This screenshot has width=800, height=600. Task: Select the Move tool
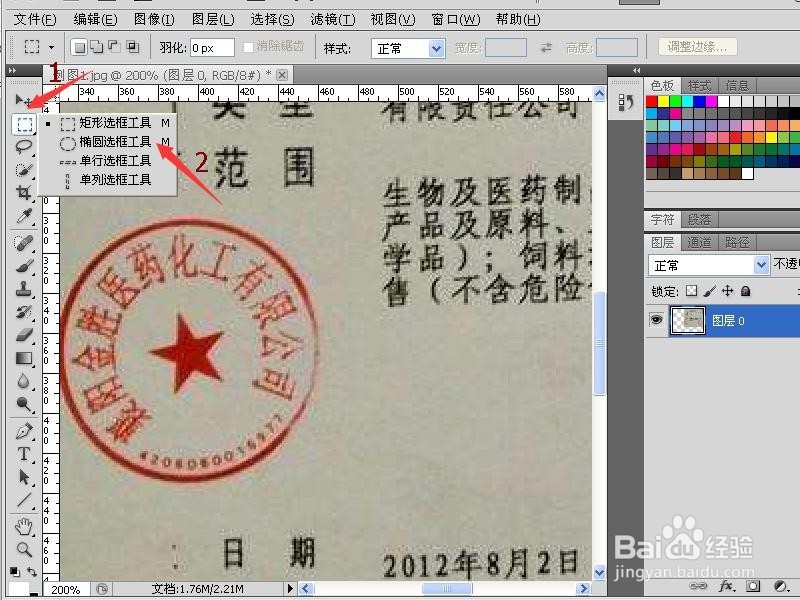click(23, 99)
